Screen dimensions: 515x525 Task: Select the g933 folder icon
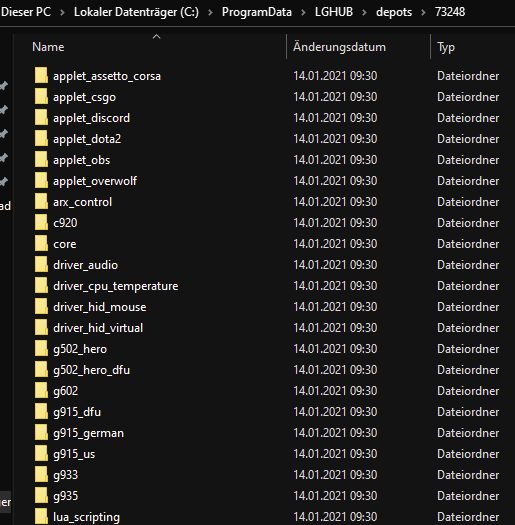[41, 474]
